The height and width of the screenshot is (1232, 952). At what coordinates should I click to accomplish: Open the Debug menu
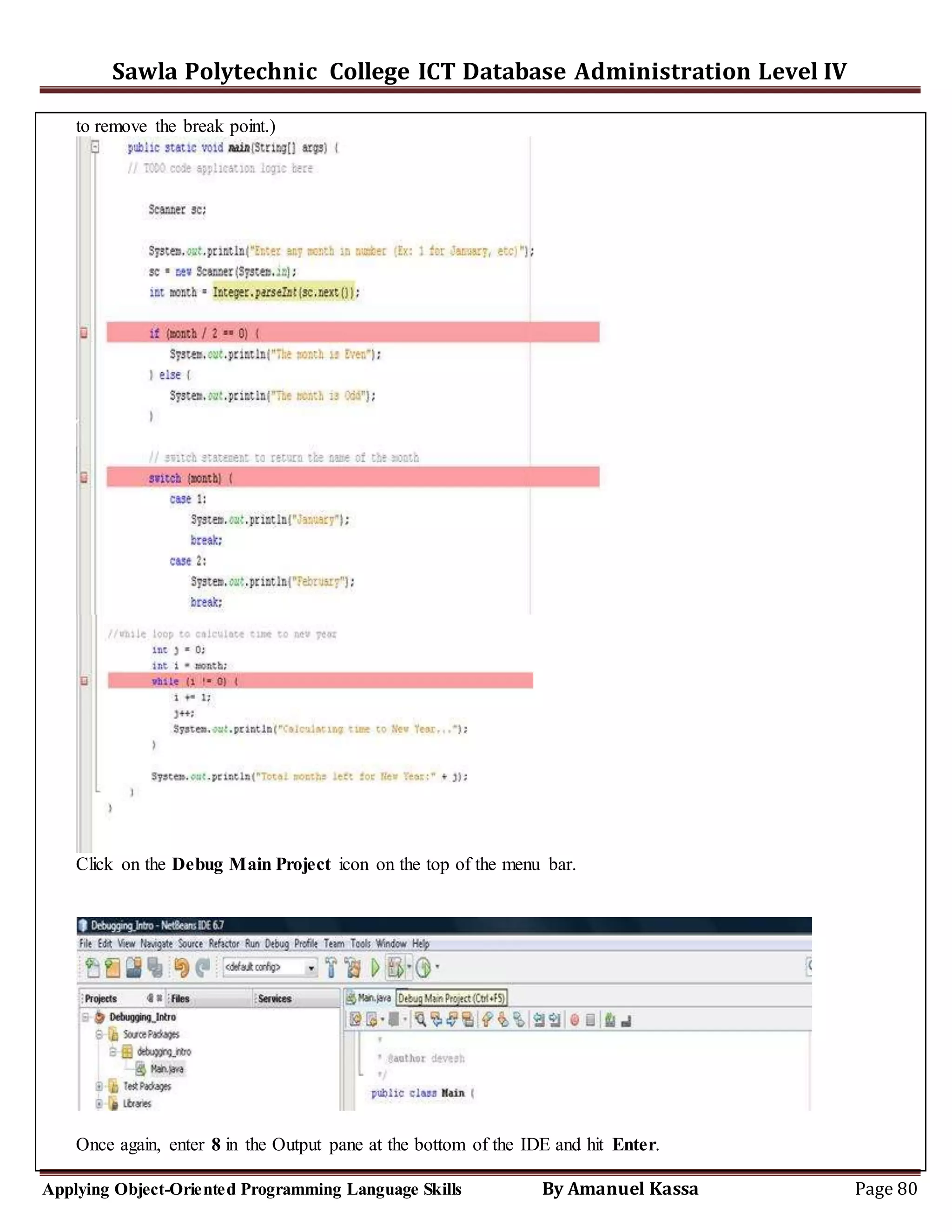tap(277, 944)
